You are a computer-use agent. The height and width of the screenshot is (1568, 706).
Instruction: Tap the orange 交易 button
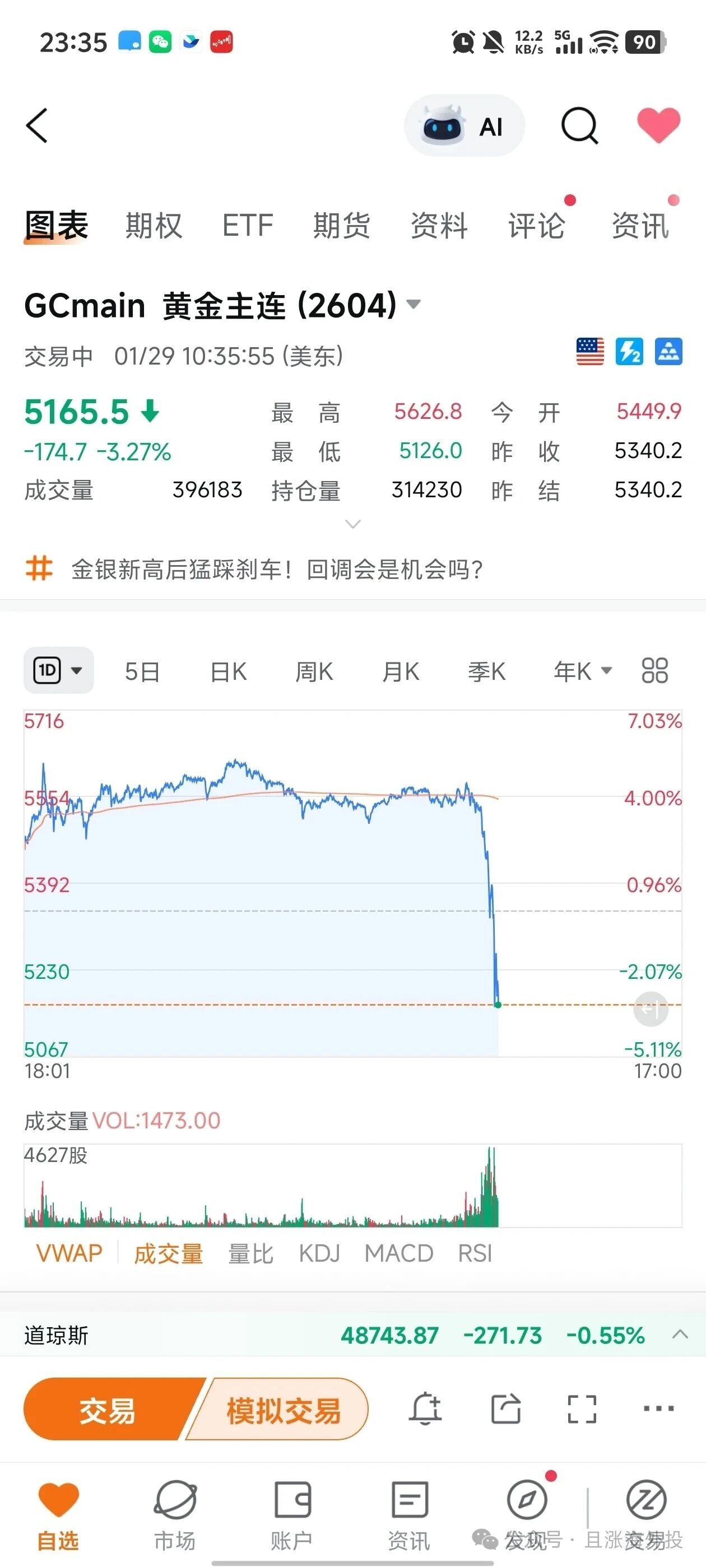[107, 1409]
